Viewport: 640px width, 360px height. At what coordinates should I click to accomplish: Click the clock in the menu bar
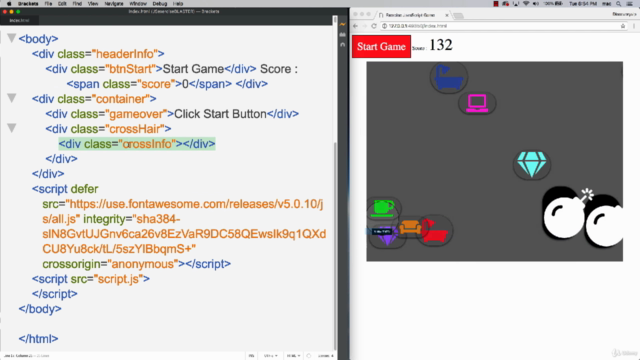[x=582, y=4]
